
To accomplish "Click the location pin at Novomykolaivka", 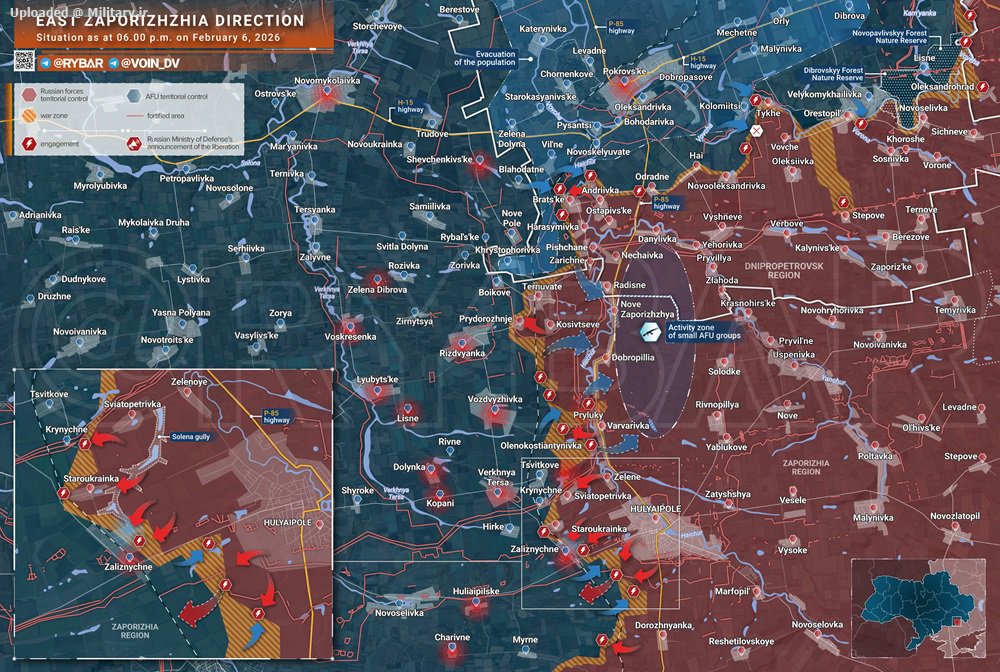I will click(x=327, y=92).
